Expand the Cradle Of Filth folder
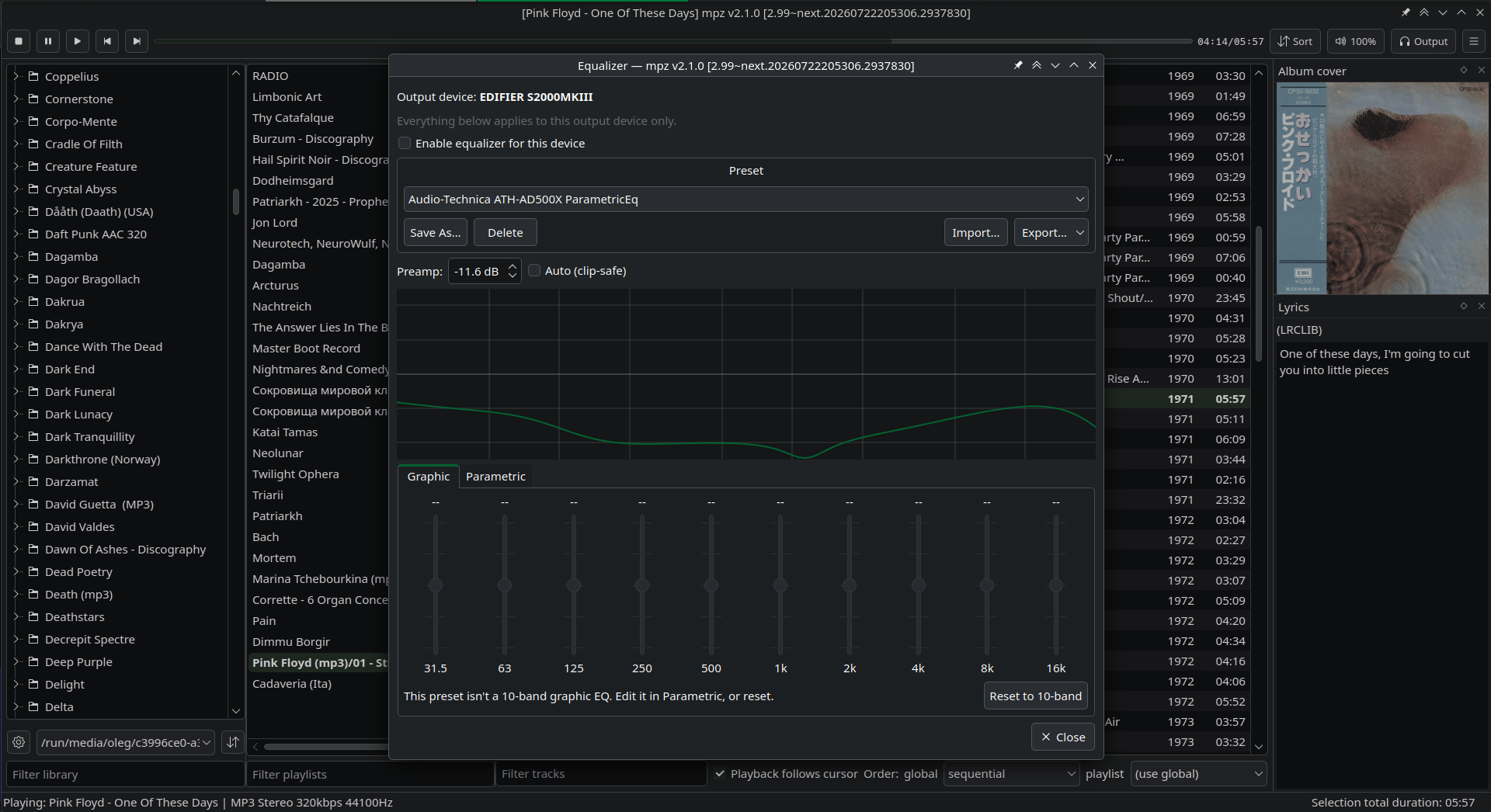The width and height of the screenshot is (1491, 812). (x=16, y=144)
